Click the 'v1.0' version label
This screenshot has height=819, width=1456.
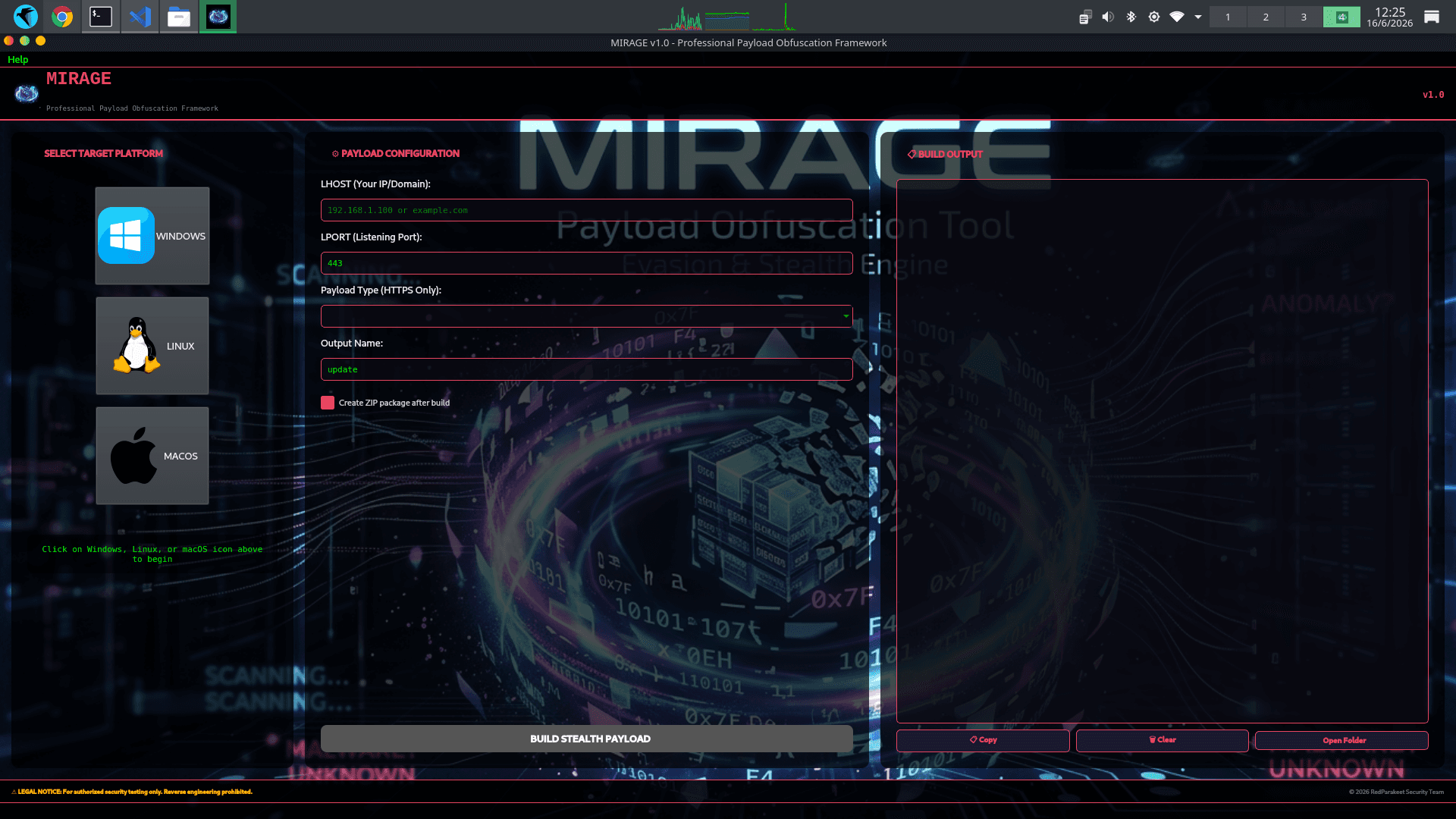pos(1433,95)
